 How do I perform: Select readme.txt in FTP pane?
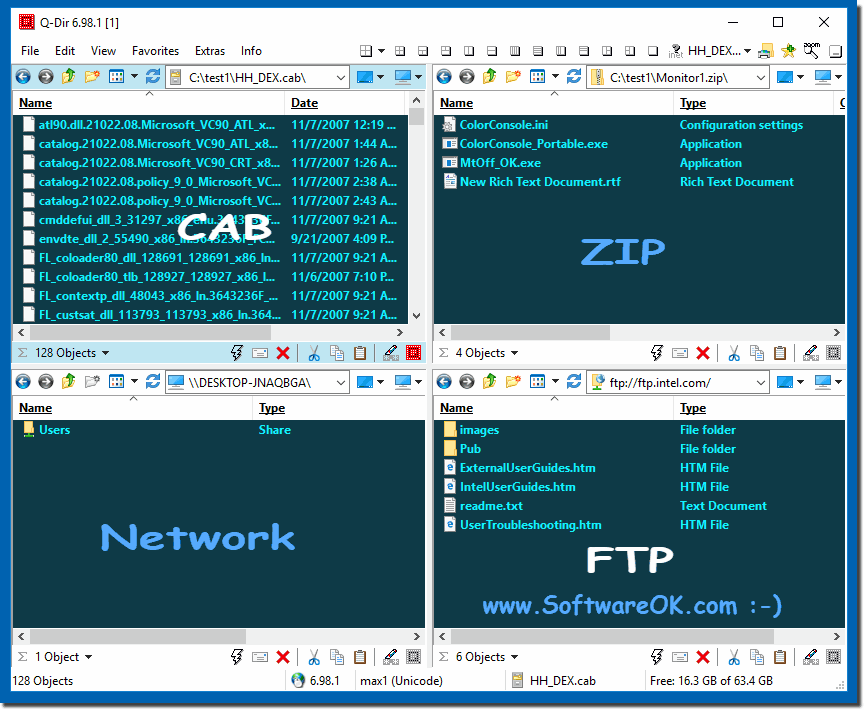(x=491, y=506)
